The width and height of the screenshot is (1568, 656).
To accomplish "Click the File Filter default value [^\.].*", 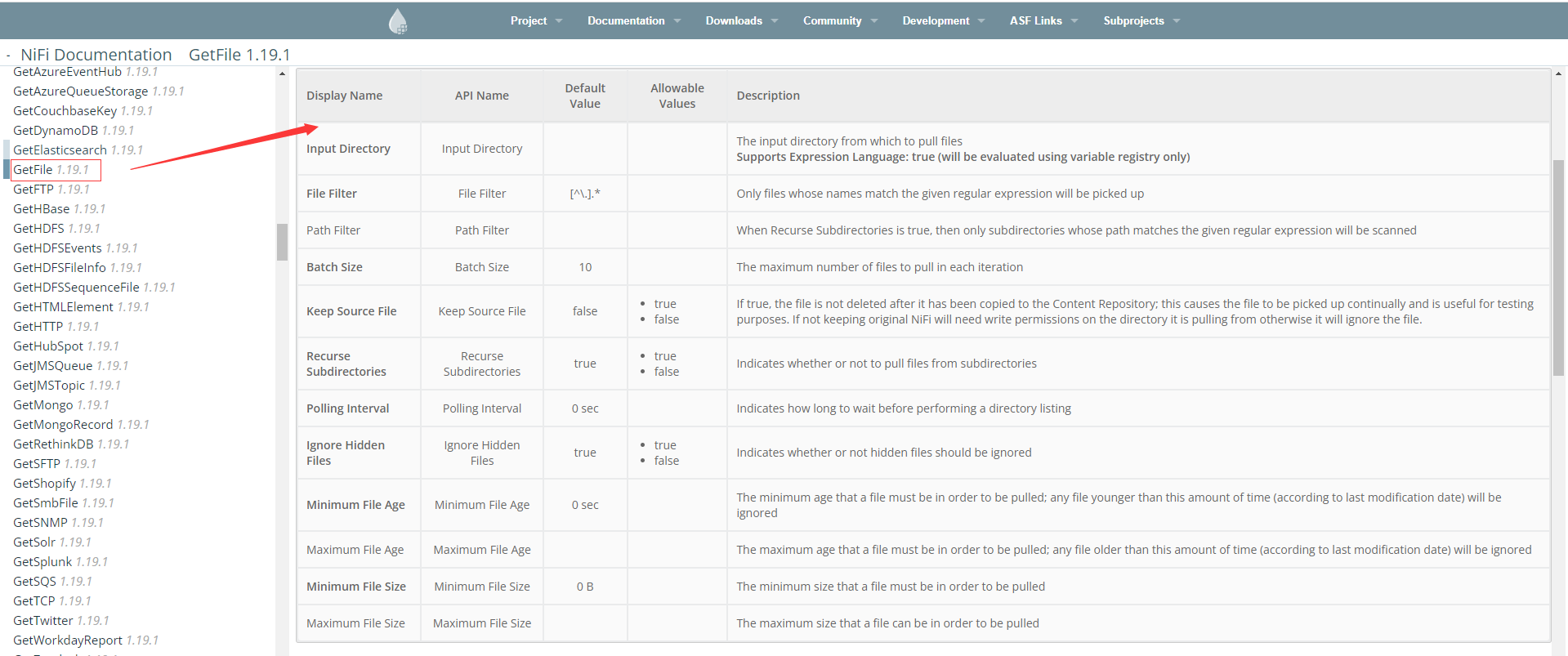I will [x=585, y=194].
